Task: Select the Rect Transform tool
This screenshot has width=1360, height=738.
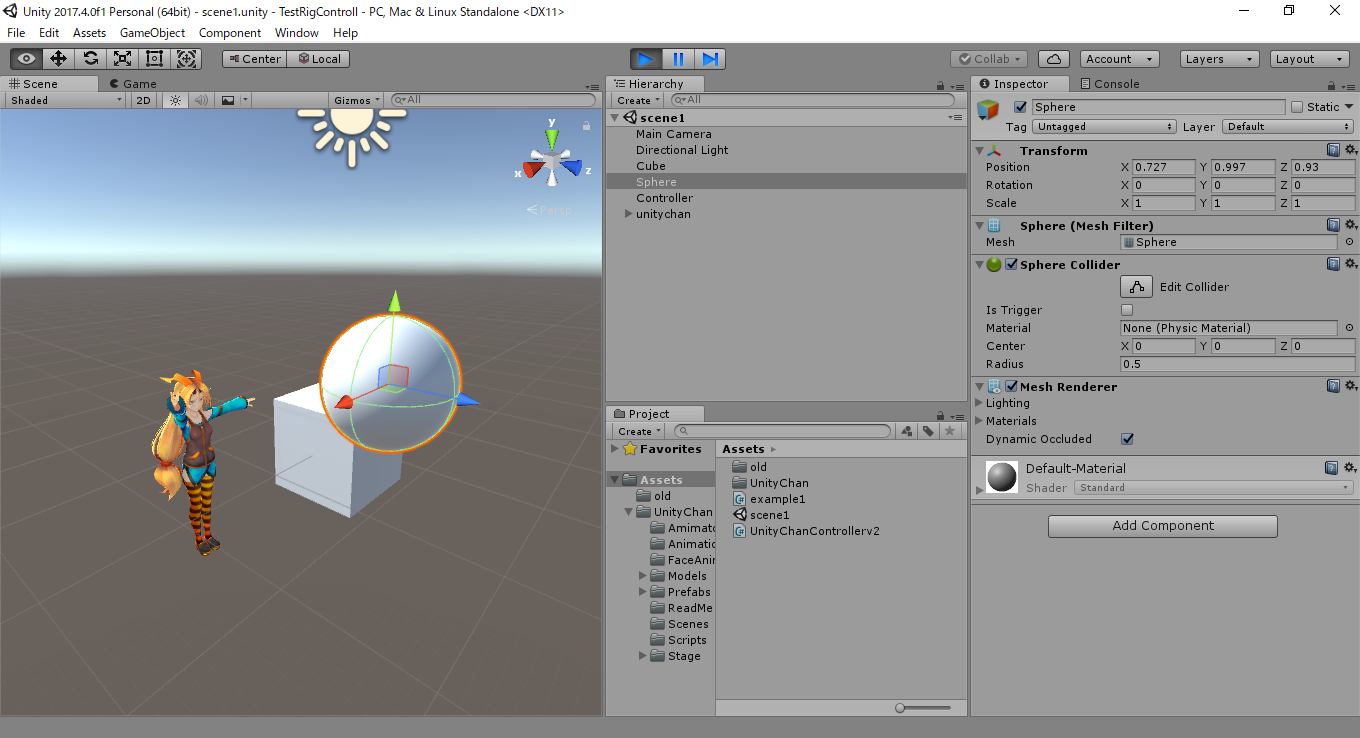Action: click(154, 59)
